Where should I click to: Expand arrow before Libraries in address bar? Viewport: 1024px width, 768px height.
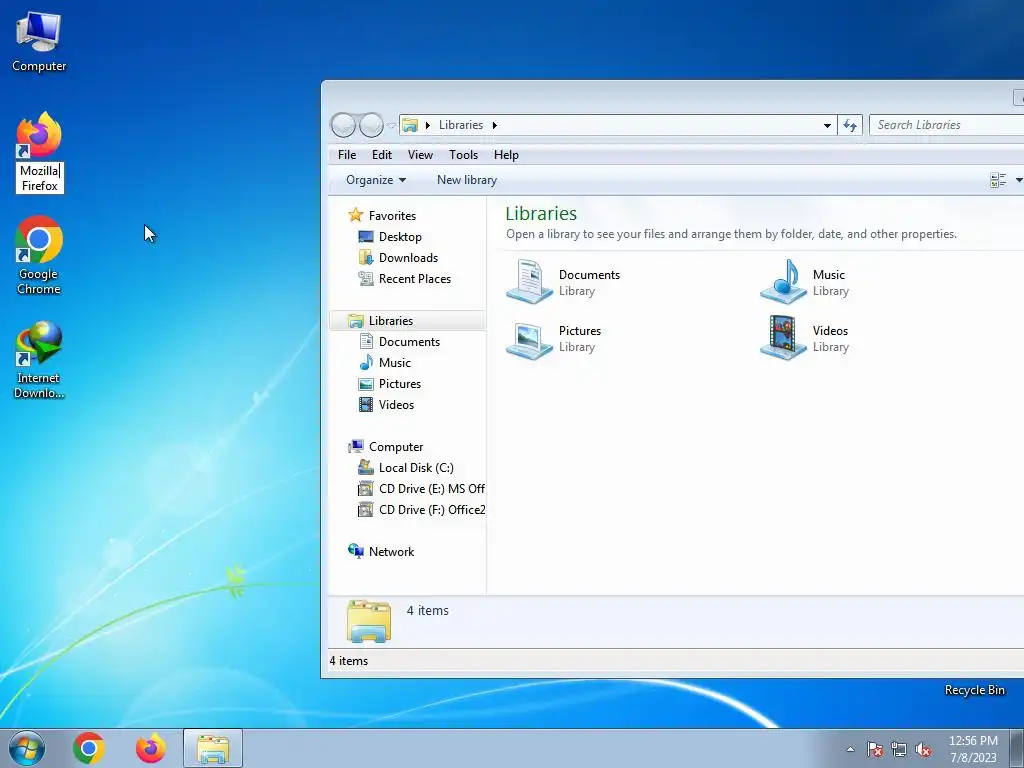tap(427, 125)
